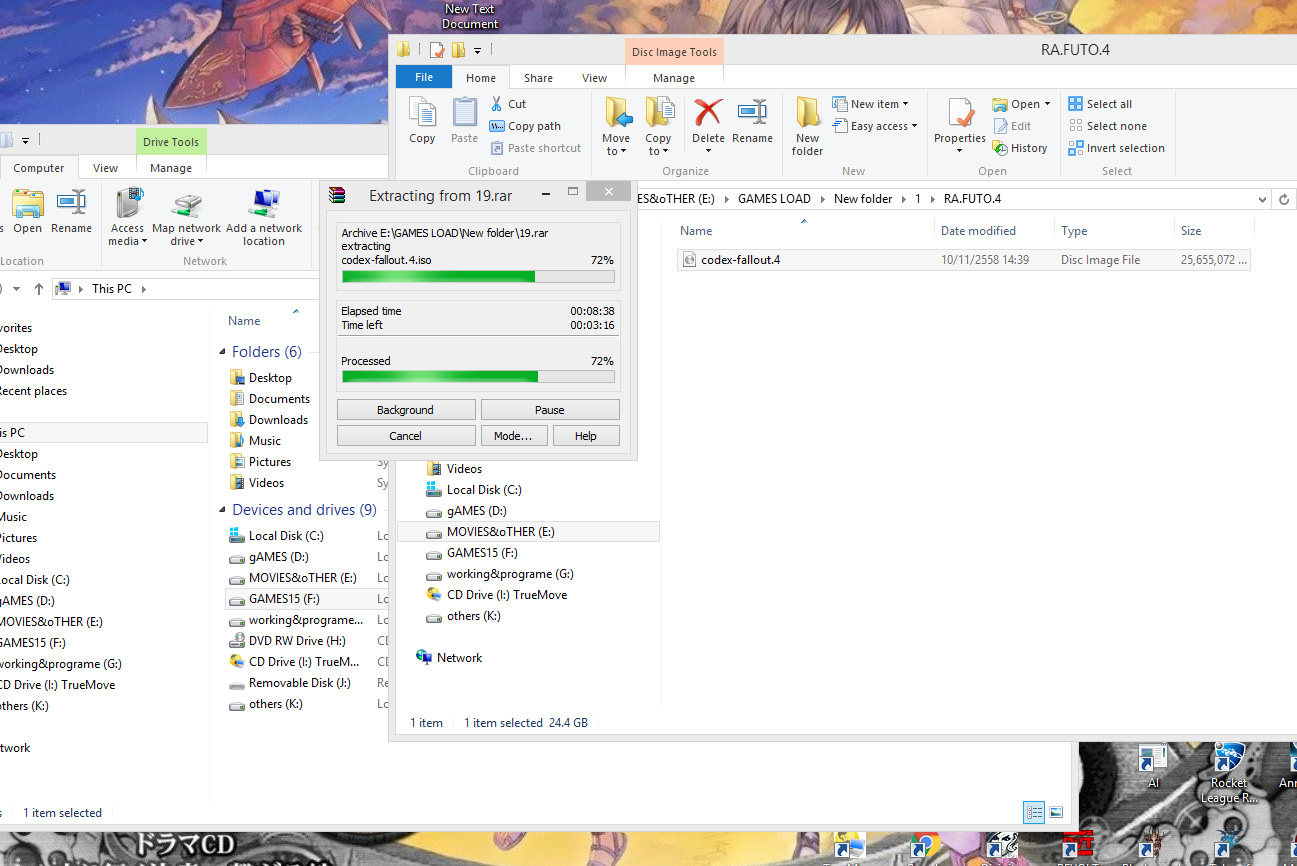The width and height of the screenshot is (1297, 866).
Task: Pause the WinRAR extraction
Action: click(550, 410)
